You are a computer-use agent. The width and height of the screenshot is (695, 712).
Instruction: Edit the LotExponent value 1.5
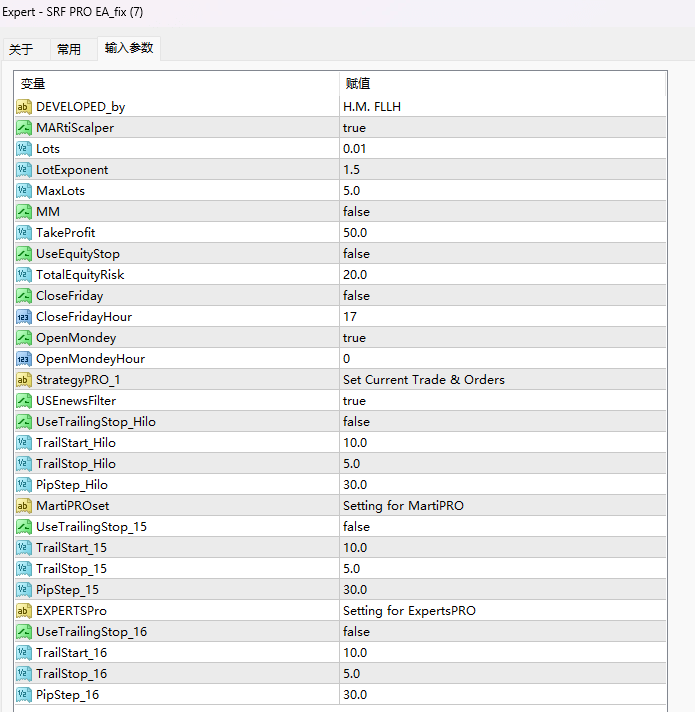503,170
